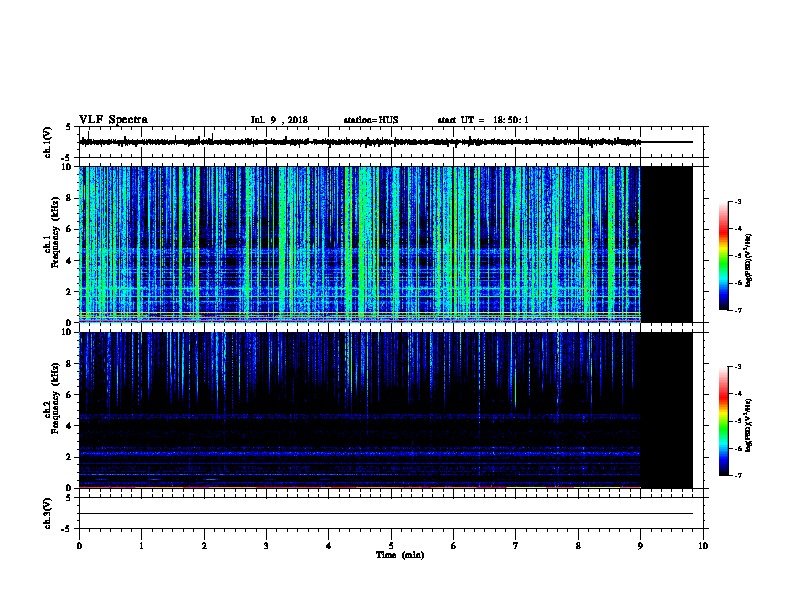Click the ch.1 "Frequency (kHz)" axis label

[x=55, y=232]
